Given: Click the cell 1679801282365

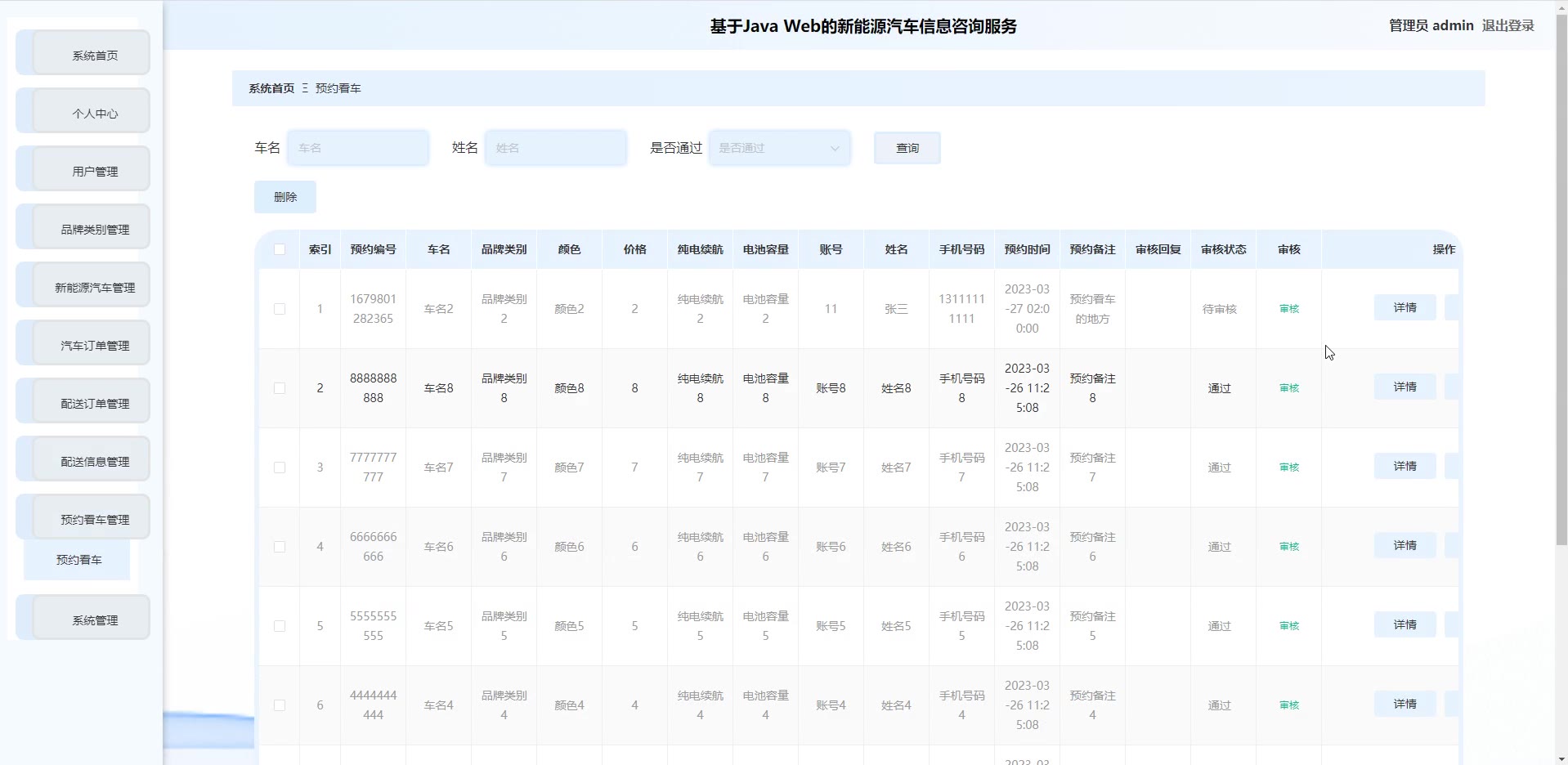Looking at the screenshot, I should coord(373,309).
